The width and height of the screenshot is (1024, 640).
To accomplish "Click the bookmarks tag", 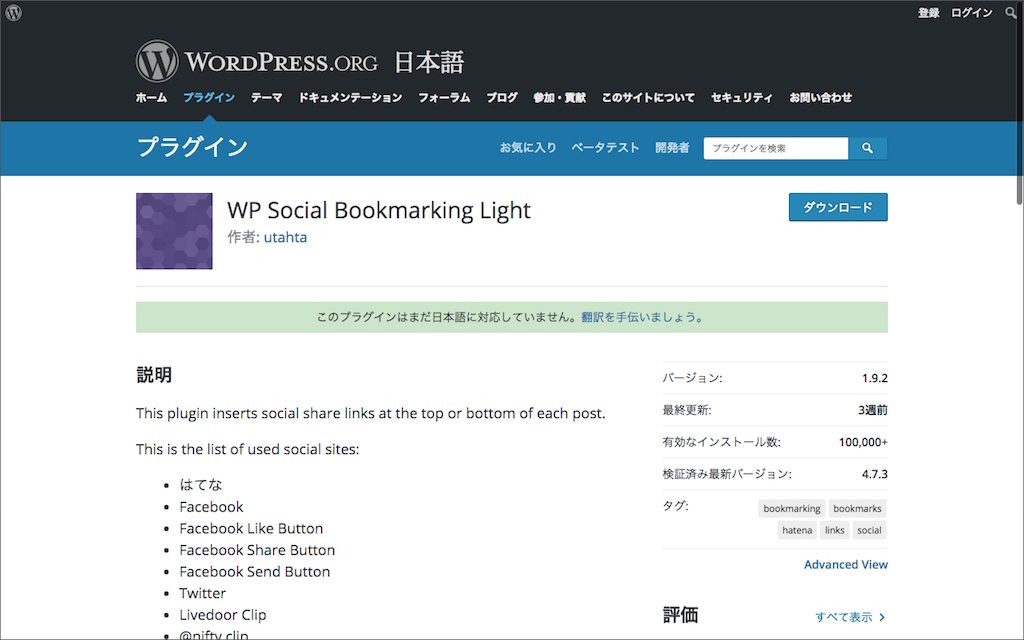I will point(857,509).
